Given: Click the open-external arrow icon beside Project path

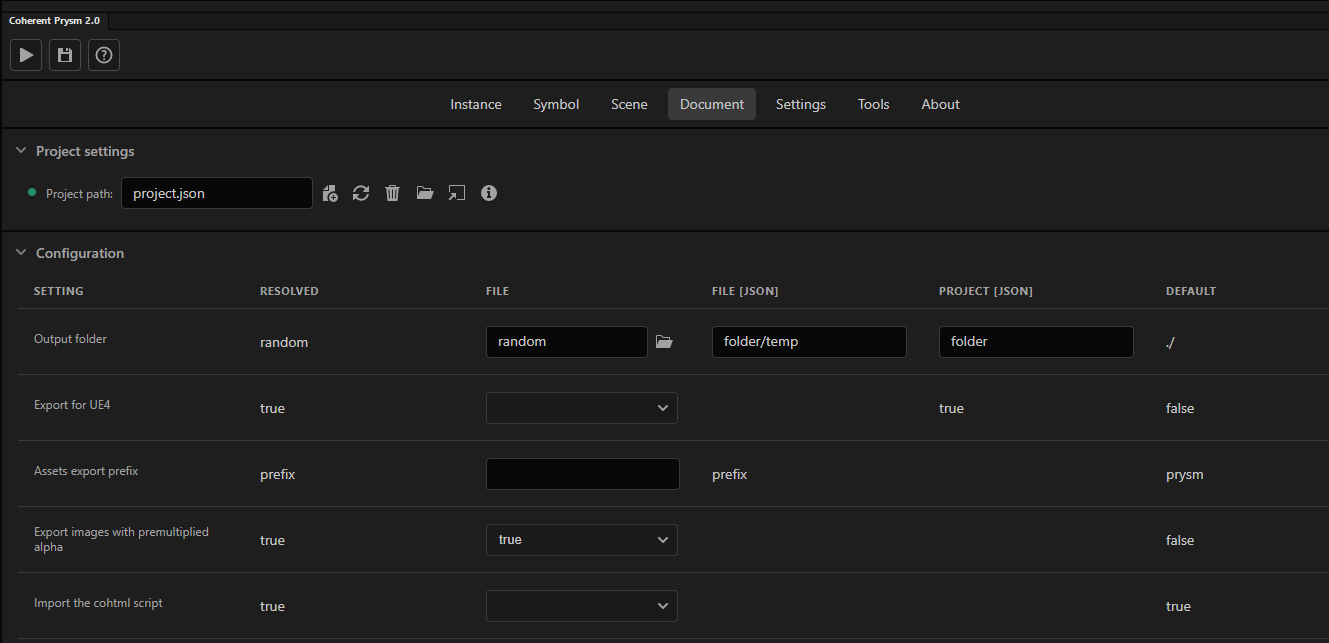Looking at the screenshot, I should point(457,193).
